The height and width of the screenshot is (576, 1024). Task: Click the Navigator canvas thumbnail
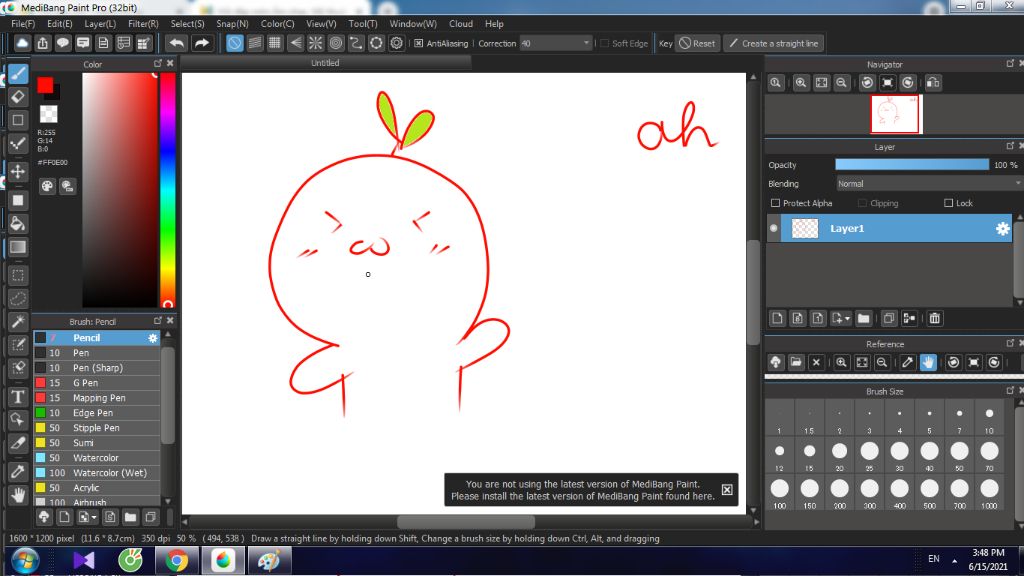[895, 114]
